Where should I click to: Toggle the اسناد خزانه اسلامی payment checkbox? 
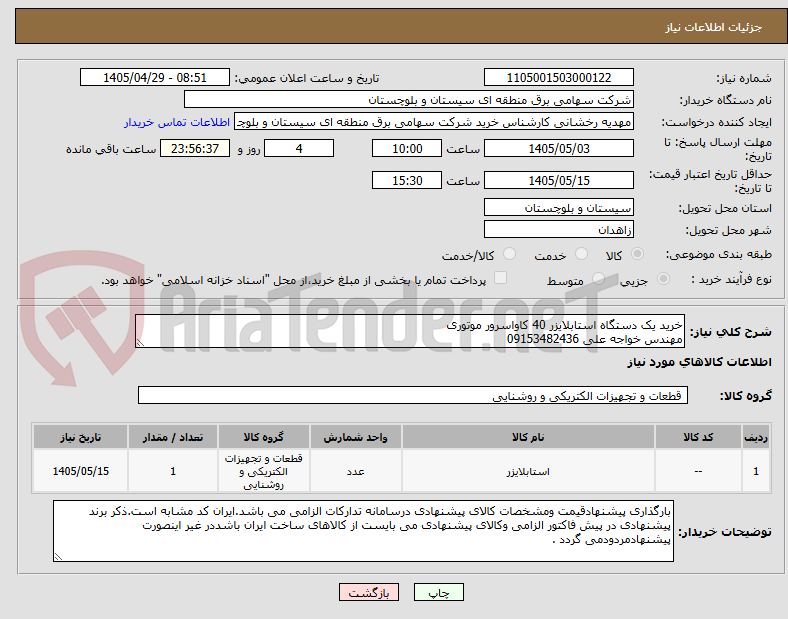[500, 278]
